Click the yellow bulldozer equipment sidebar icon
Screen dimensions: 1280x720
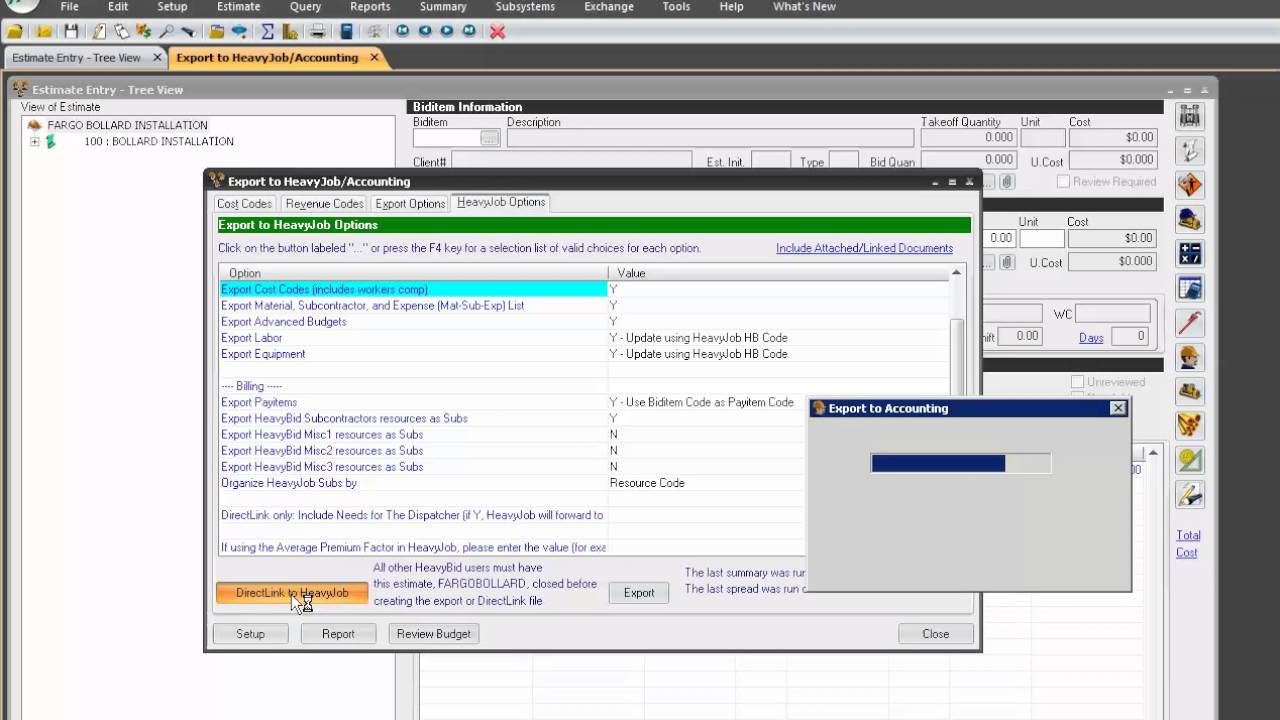point(1189,391)
